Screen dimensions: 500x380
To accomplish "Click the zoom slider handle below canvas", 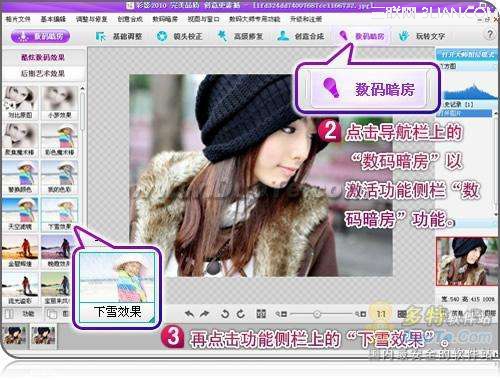I will pos(317,314).
